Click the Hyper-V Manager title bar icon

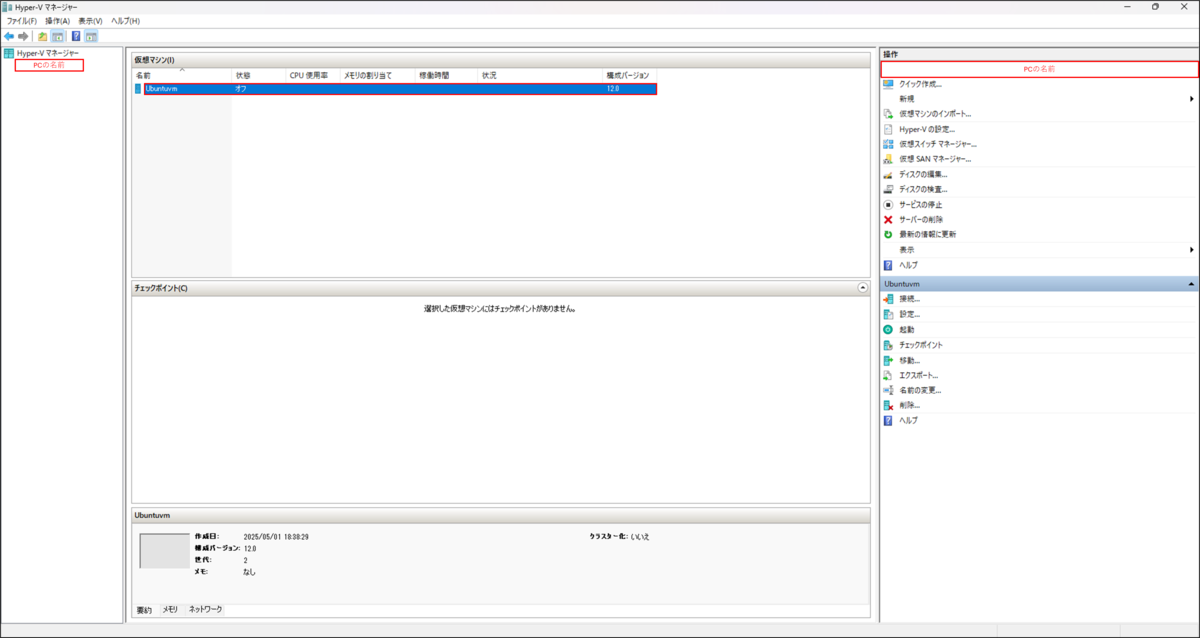(7, 6)
